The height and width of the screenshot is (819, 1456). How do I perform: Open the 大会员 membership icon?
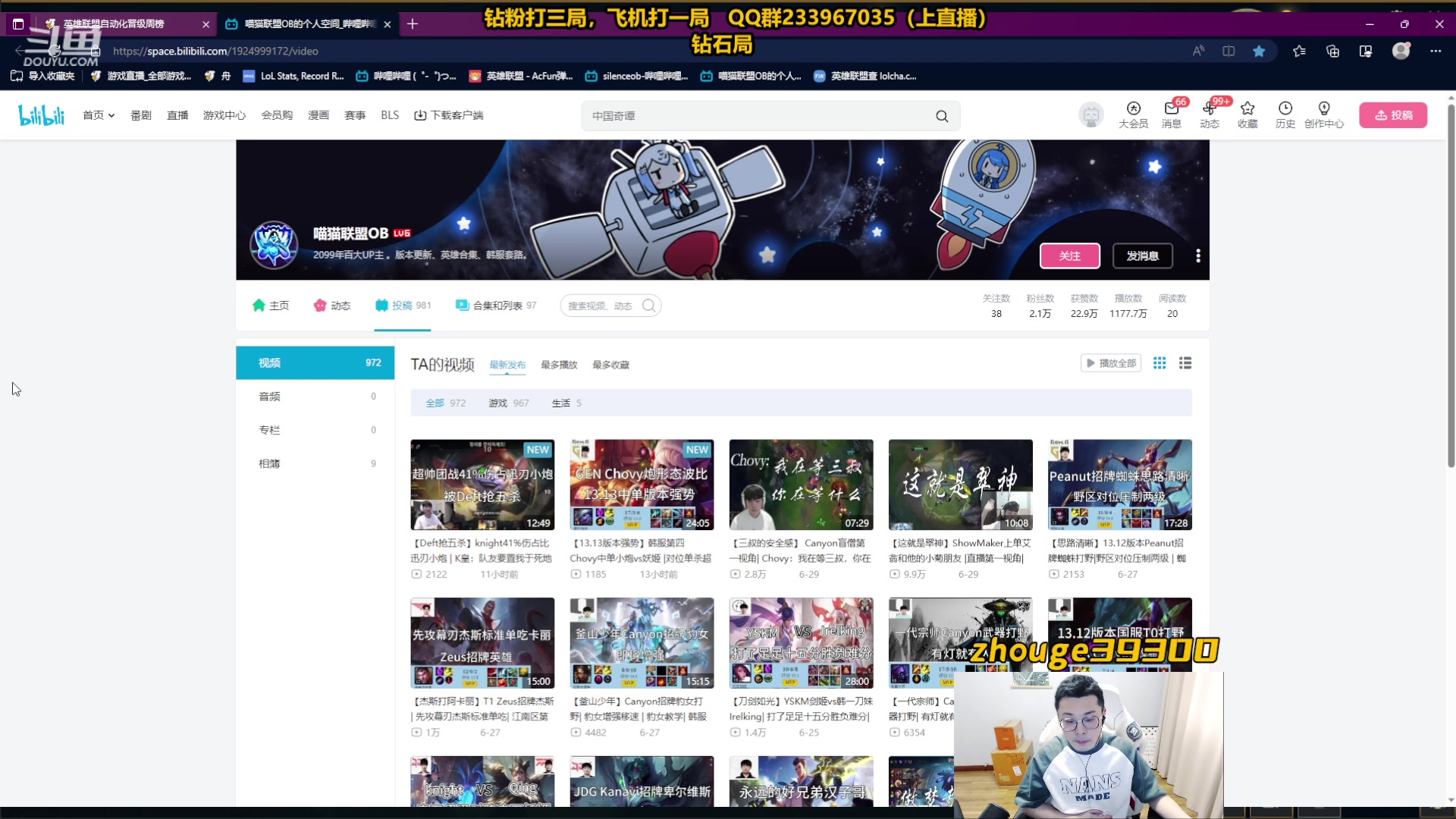tap(1133, 115)
